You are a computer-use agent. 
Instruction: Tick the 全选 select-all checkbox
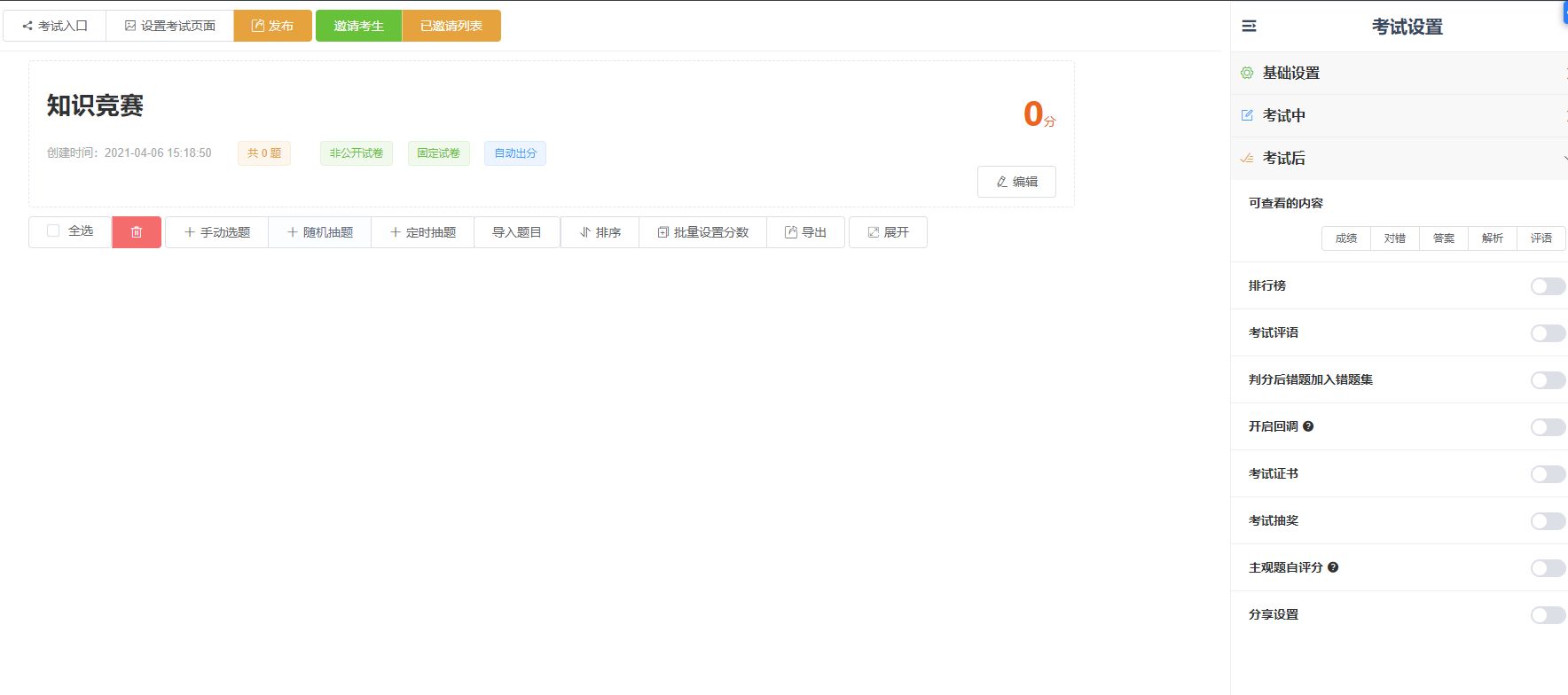pos(53,230)
